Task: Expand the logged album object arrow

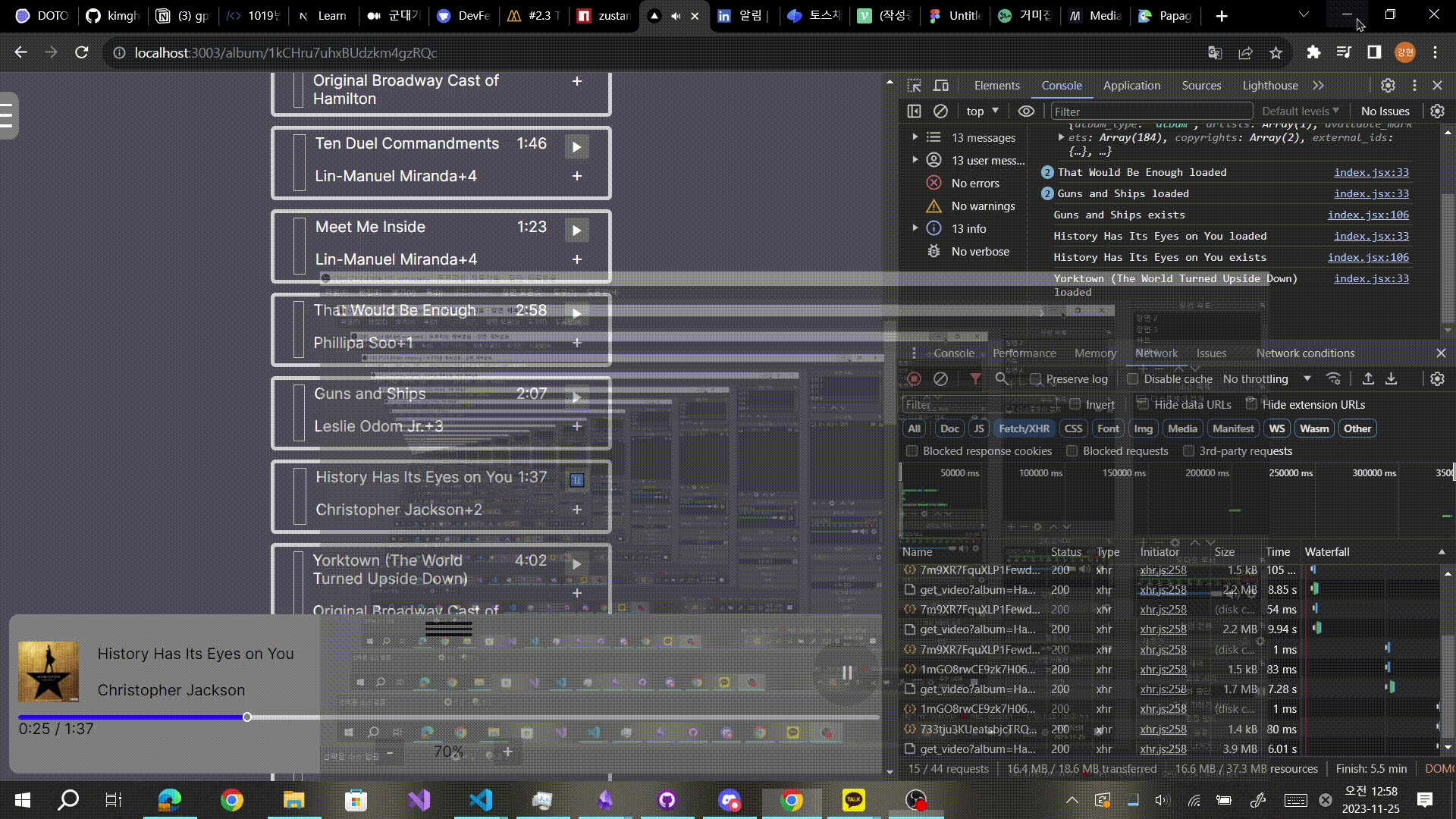Action: pyautogui.click(x=1061, y=137)
